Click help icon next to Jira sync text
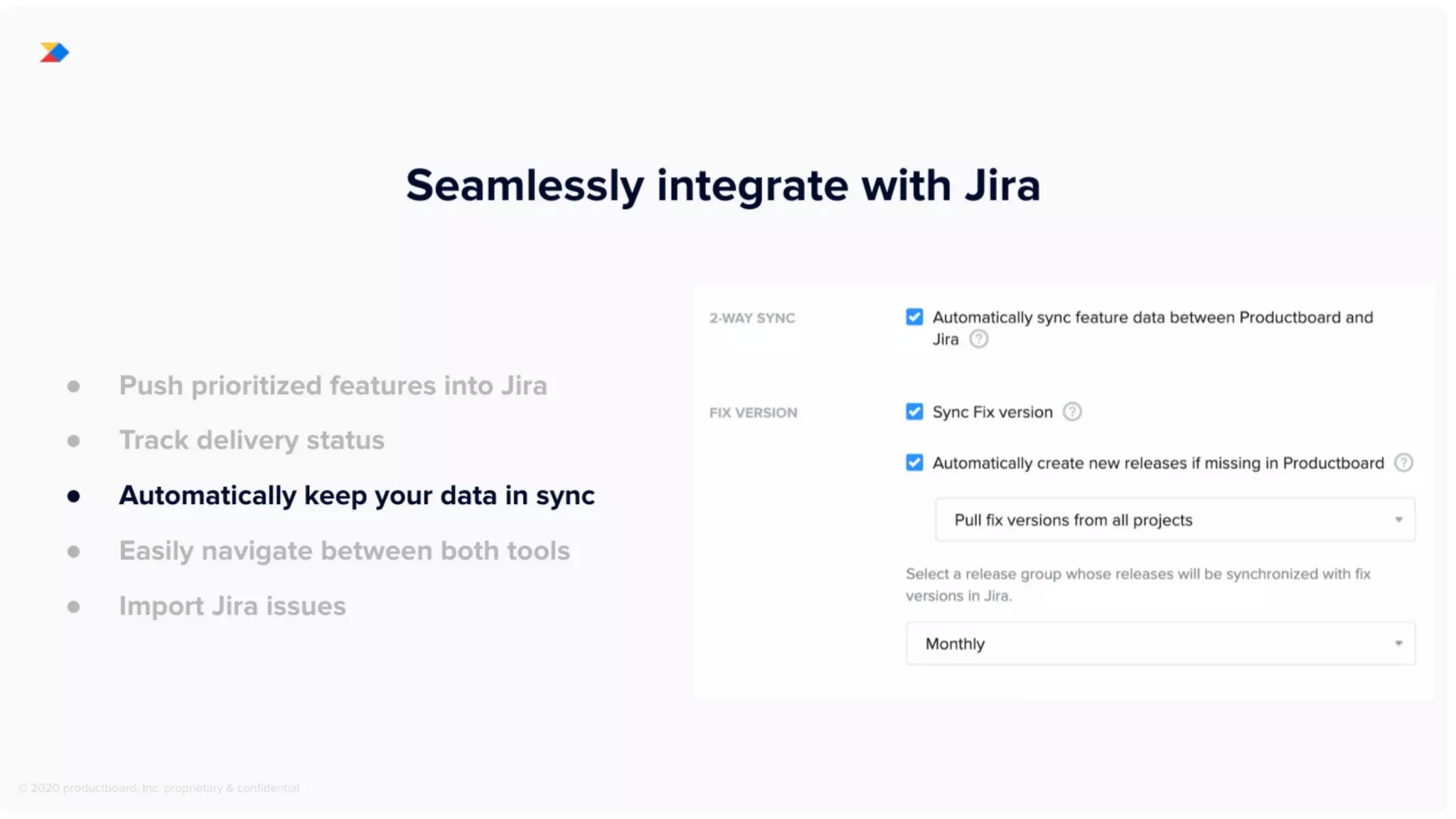This screenshot has width=1456, height=819. [979, 339]
